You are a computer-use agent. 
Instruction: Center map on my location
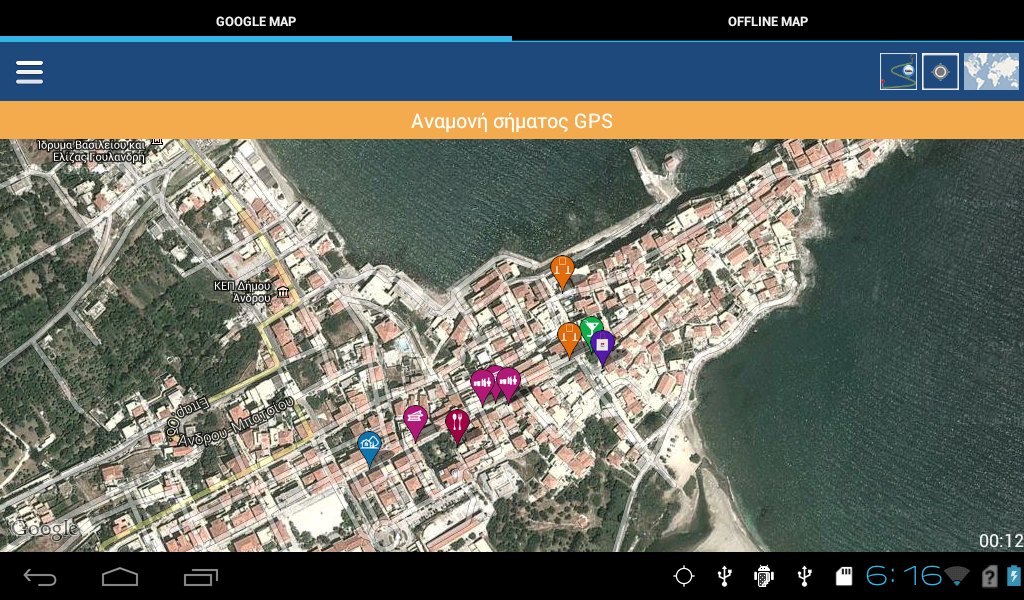pyautogui.click(x=940, y=71)
